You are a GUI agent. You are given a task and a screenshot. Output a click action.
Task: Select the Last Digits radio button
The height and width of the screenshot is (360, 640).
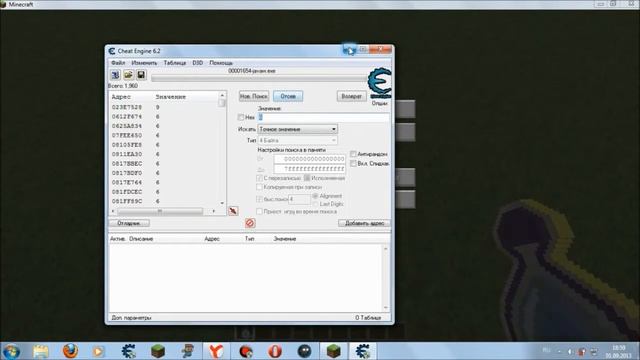316,204
